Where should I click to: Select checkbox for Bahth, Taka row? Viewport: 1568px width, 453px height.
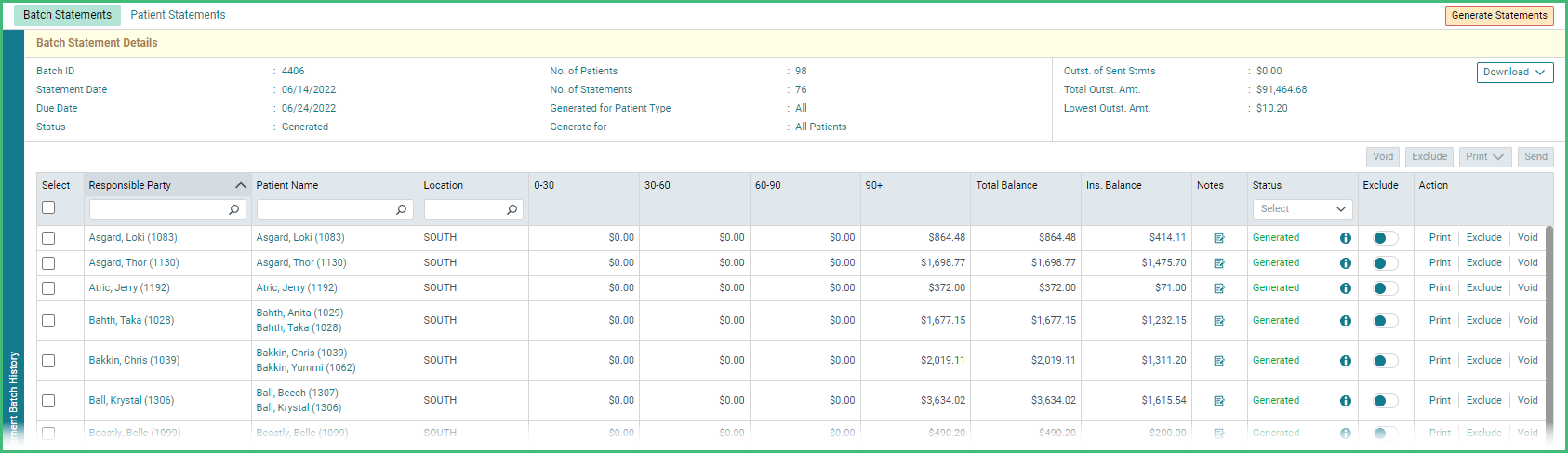pyautogui.click(x=48, y=321)
